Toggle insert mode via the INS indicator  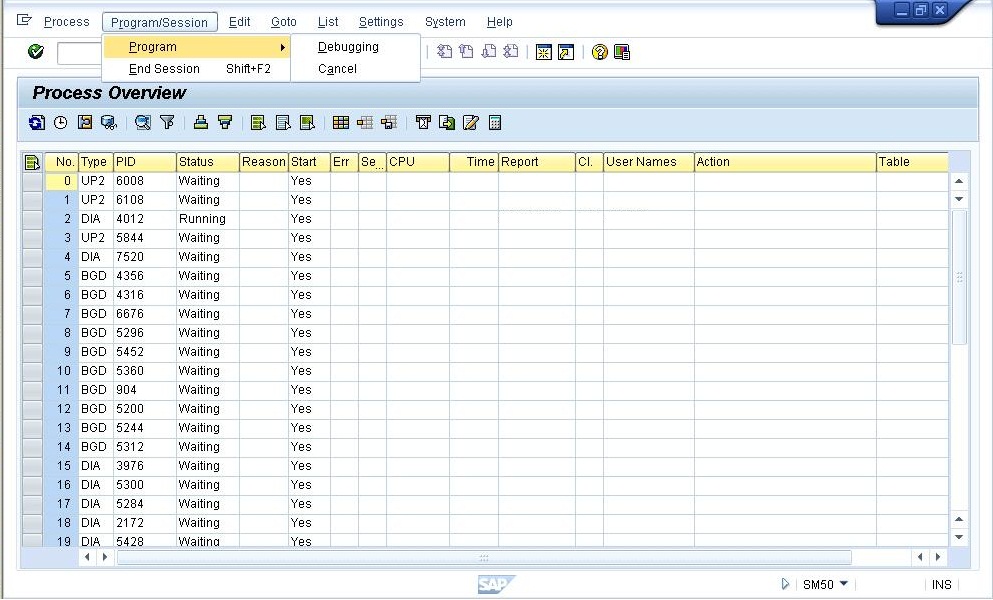click(x=941, y=584)
